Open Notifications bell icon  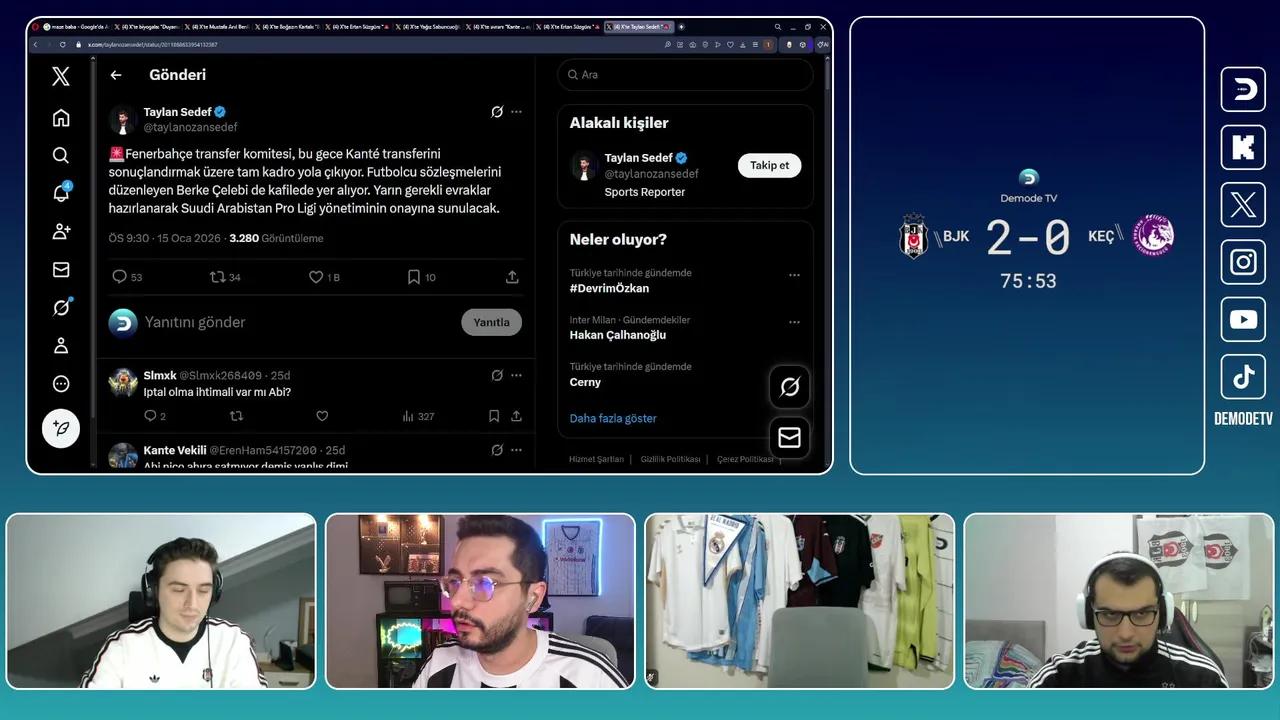pos(61,193)
